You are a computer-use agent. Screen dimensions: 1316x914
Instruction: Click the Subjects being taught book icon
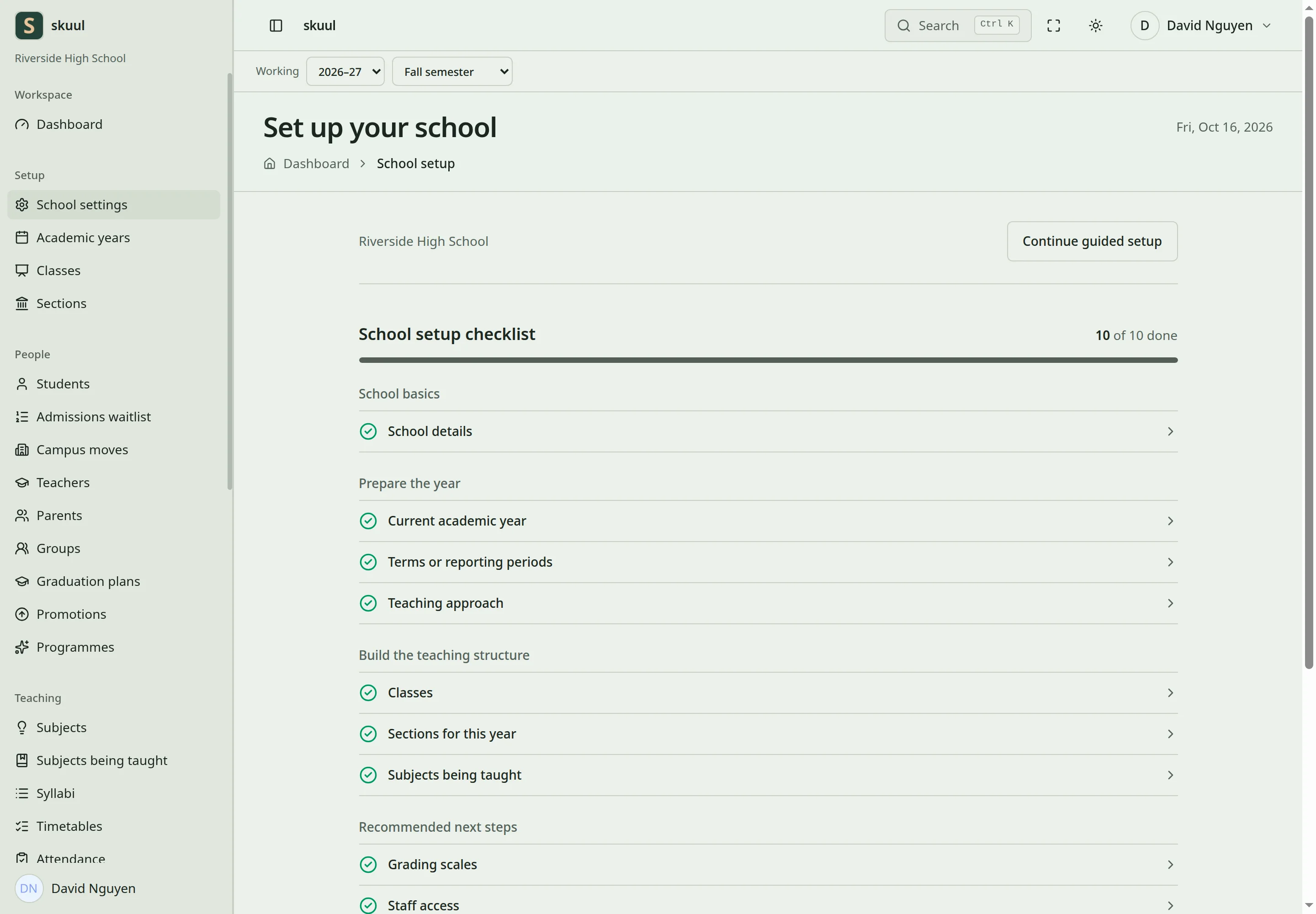click(22, 760)
